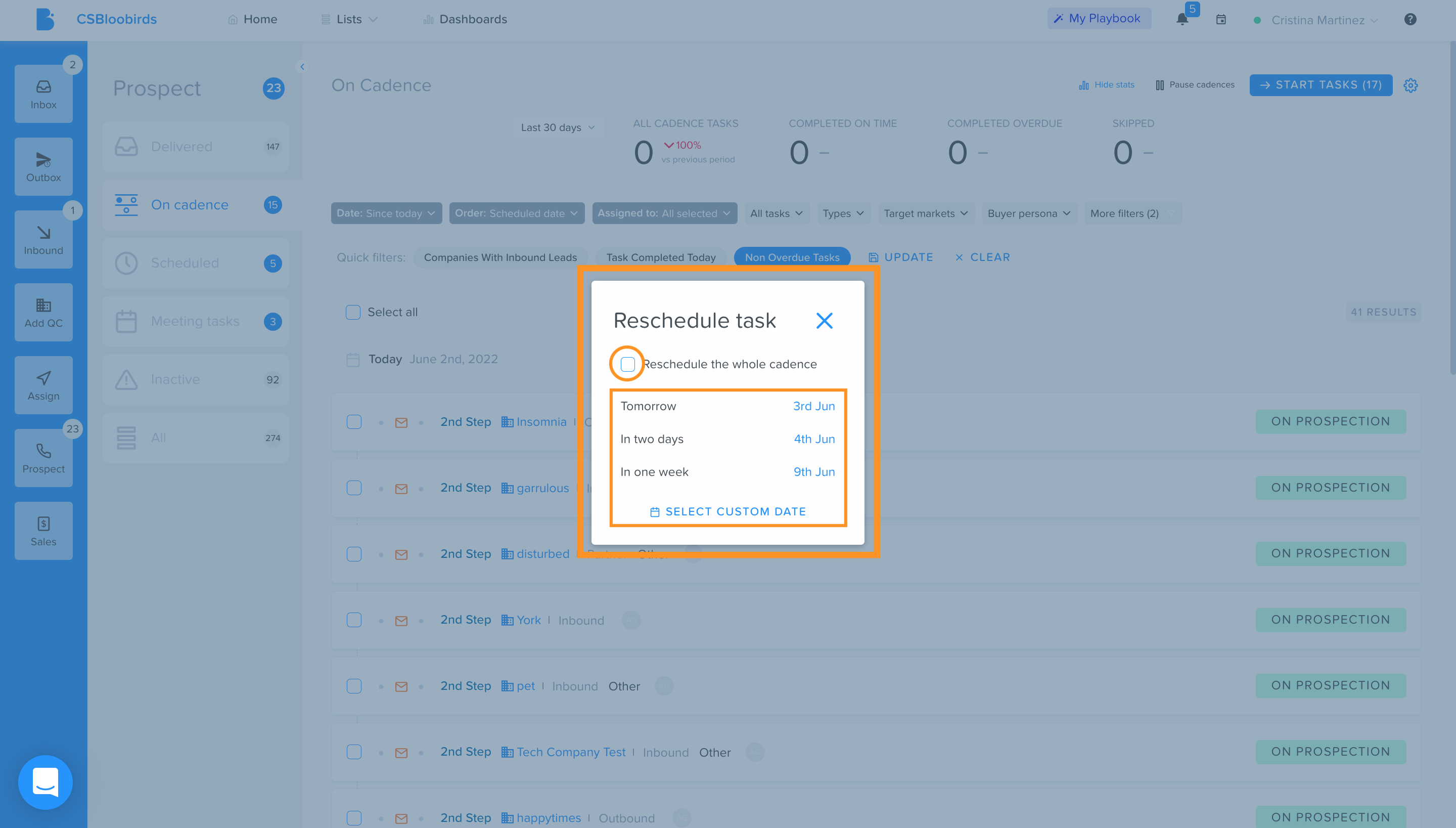Click the cadence settings gear icon

click(1410, 85)
